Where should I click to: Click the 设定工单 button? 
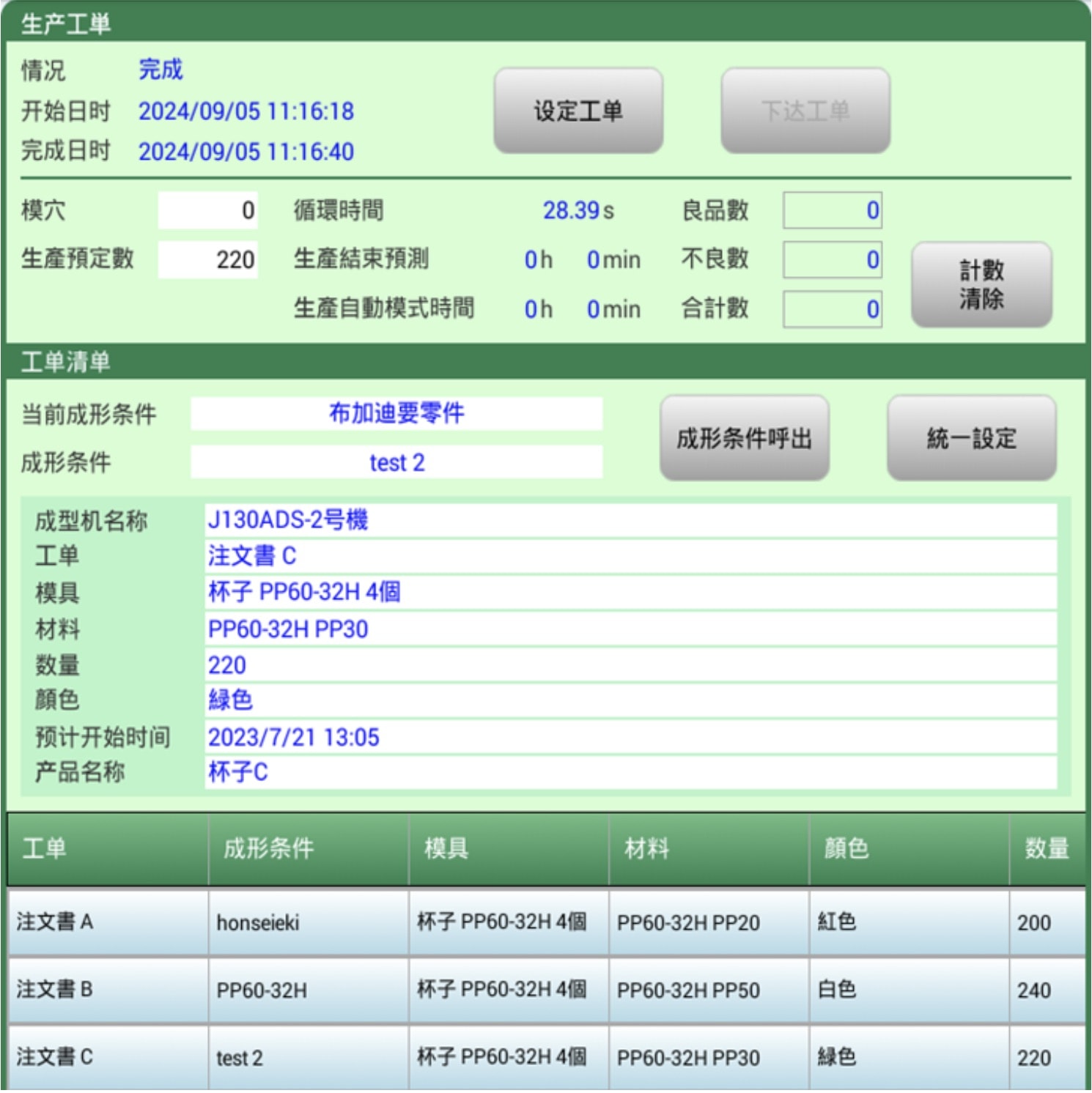click(x=578, y=111)
